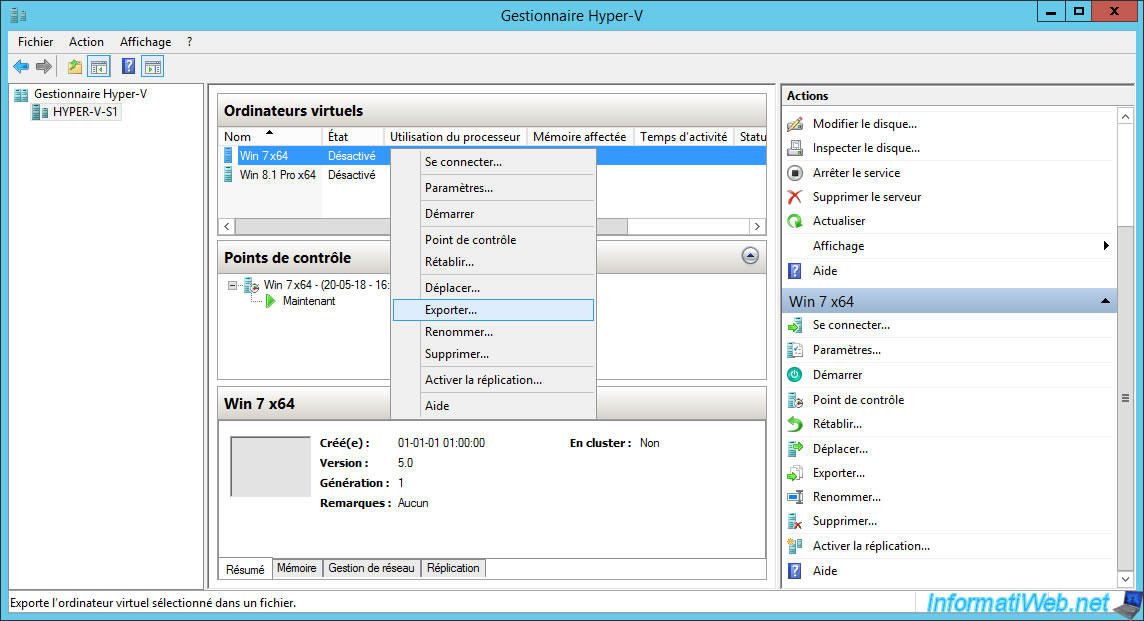1144x621 pixels.
Task: Click the red Supprimer le serveur icon
Action: (795, 197)
